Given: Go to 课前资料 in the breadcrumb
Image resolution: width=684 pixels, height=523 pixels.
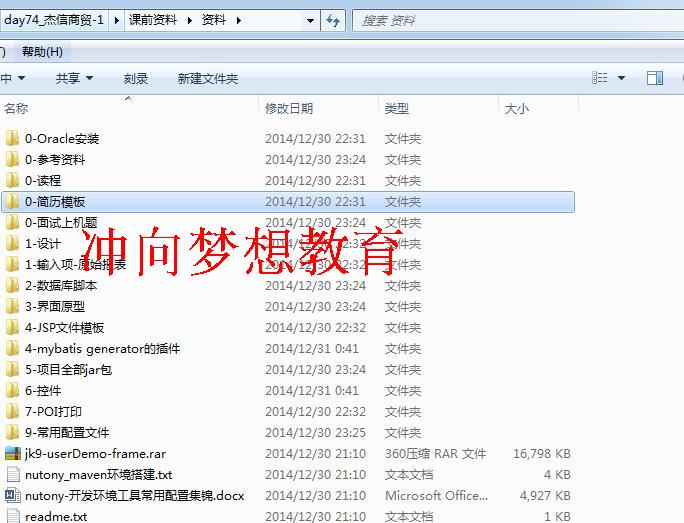Looking at the screenshot, I should pyautogui.click(x=153, y=20).
